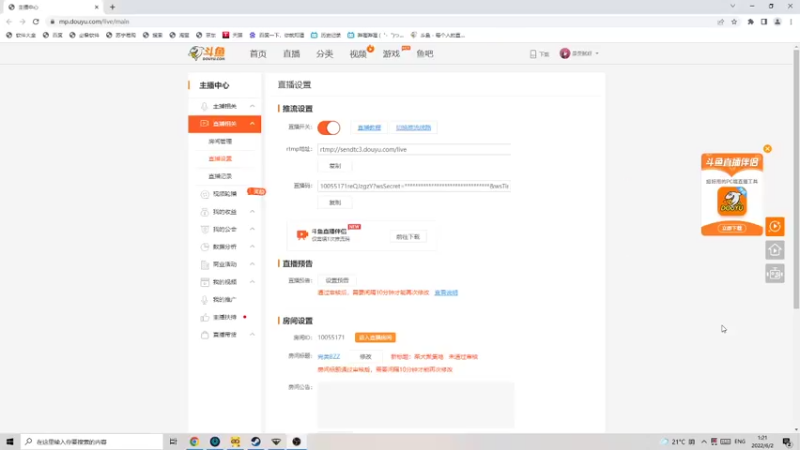
Task: Close the 斗鱼直播伴侣 floating ad
Action: [x=767, y=149]
